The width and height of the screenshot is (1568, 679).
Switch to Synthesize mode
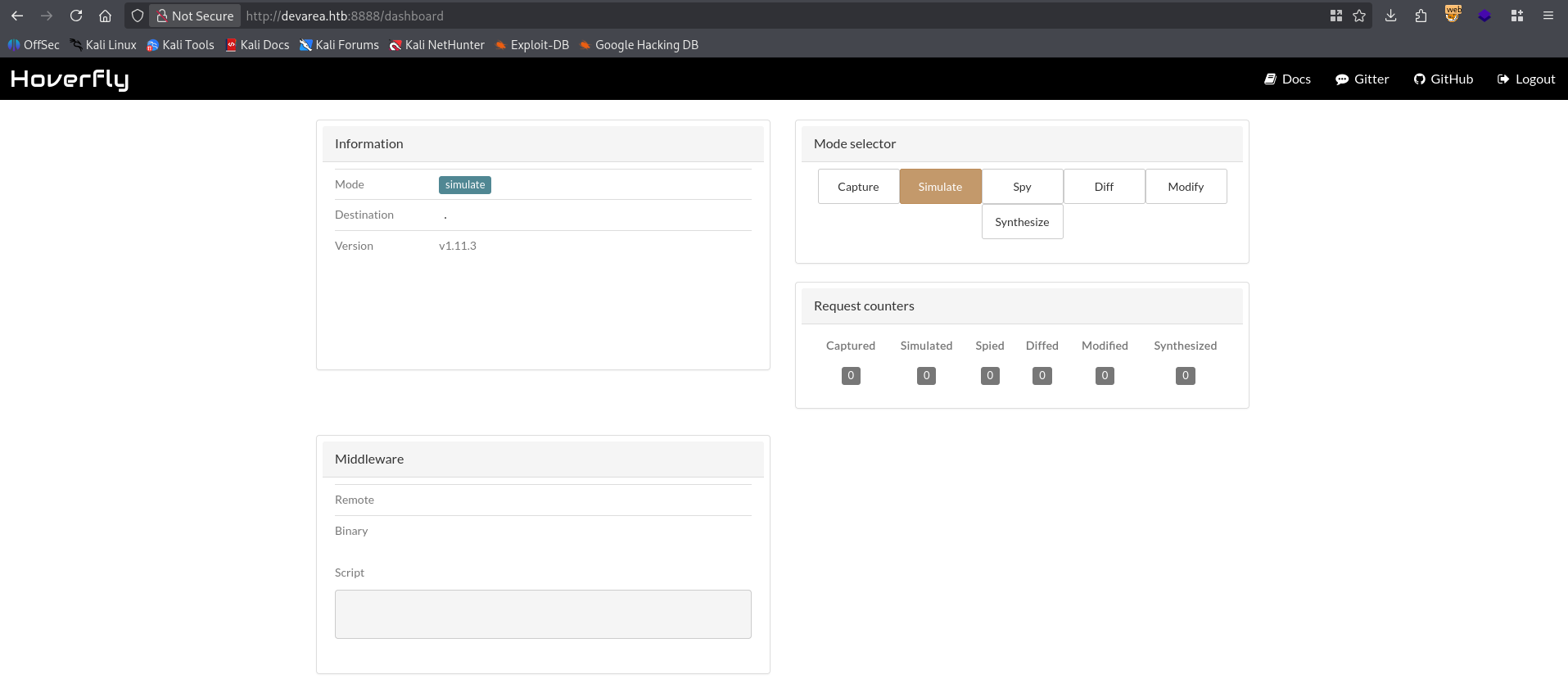1022,222
